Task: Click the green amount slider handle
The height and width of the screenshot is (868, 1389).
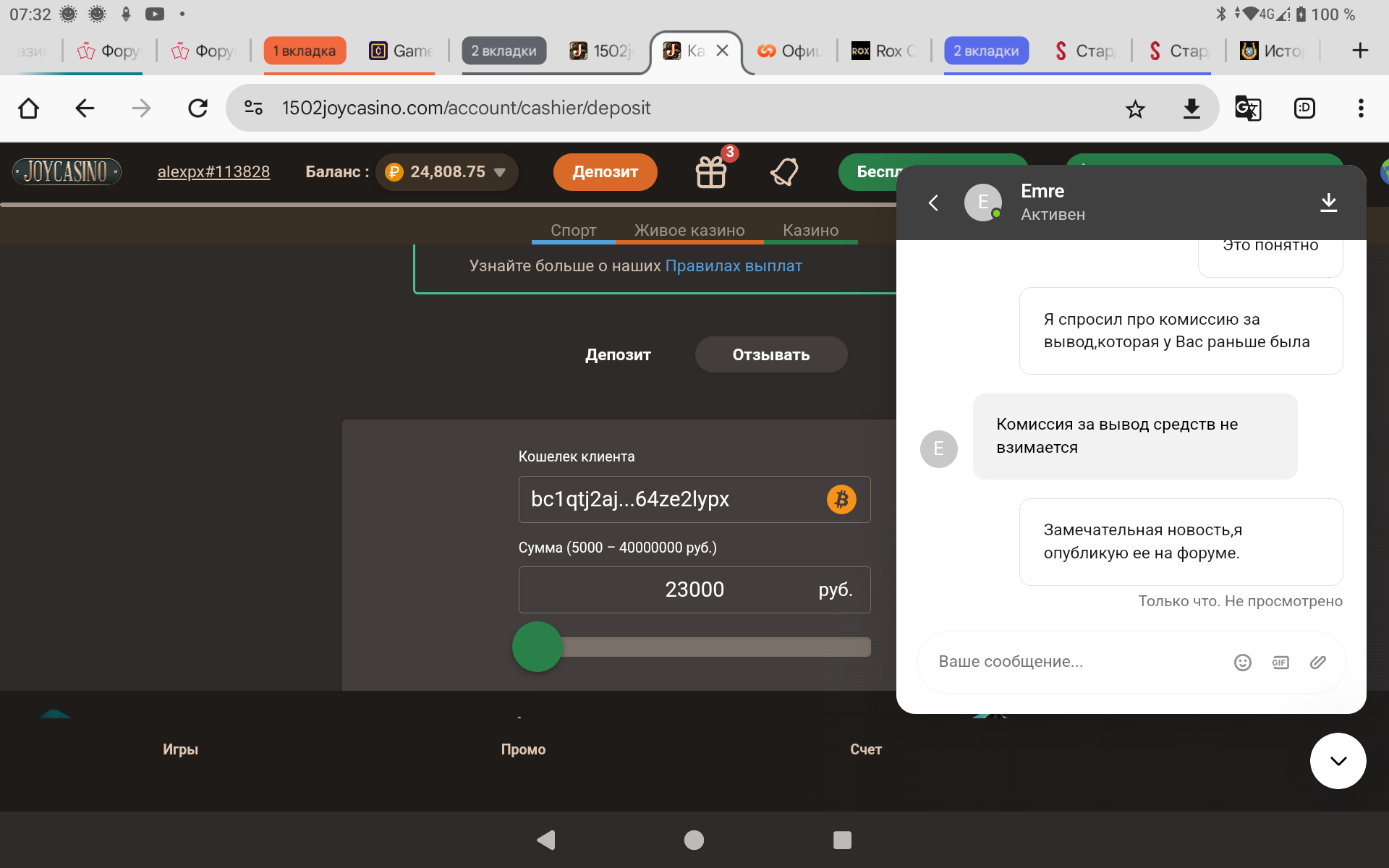Action: [538, 647]
